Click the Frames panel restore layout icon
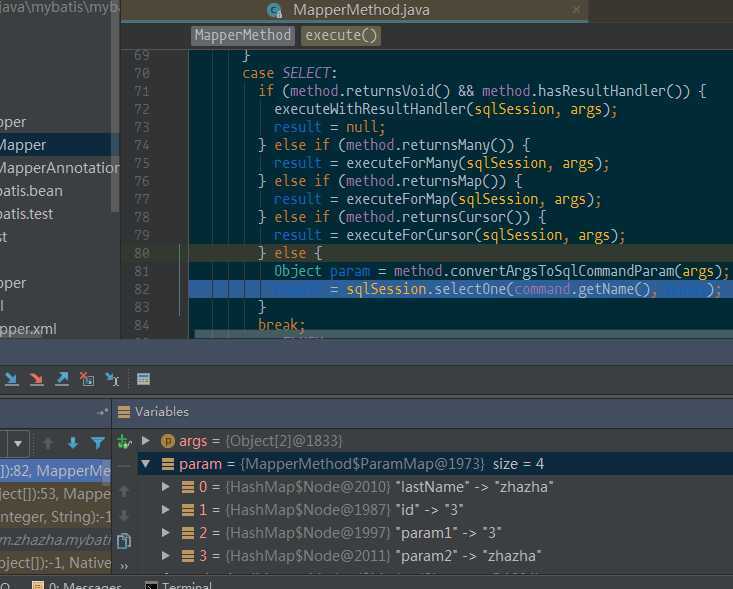Viewport: 733px width, 589px height. coord(101,412)
